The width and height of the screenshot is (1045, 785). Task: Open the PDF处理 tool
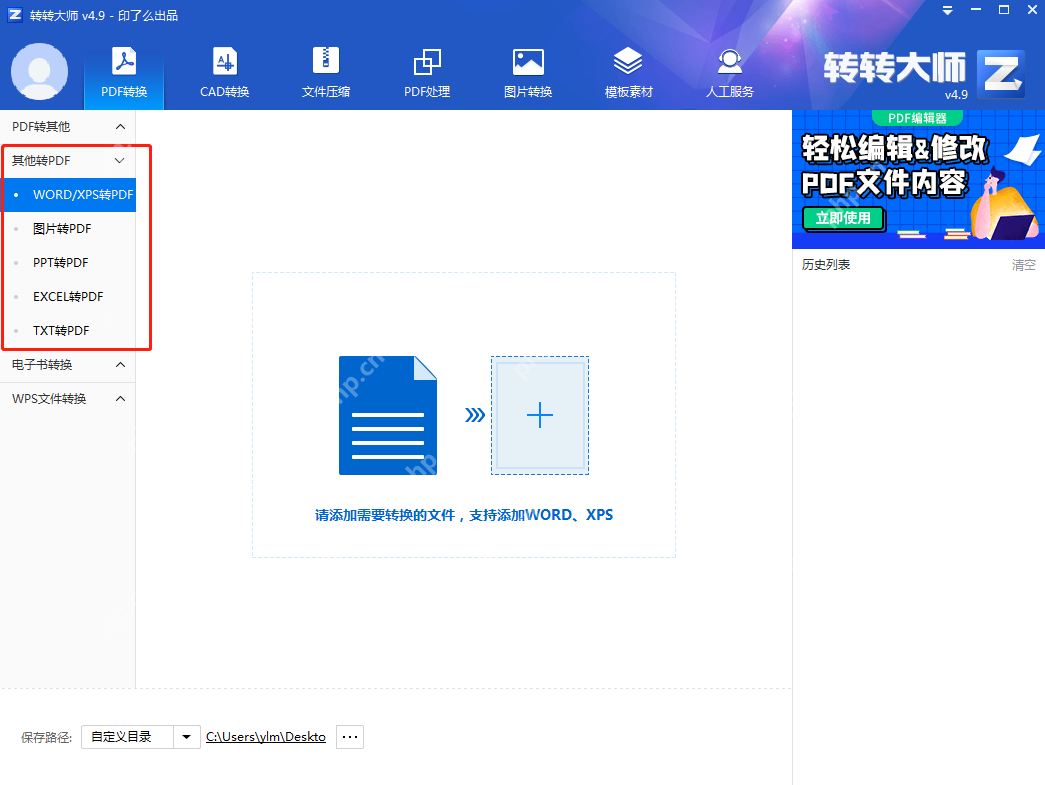tap(427, 73)
